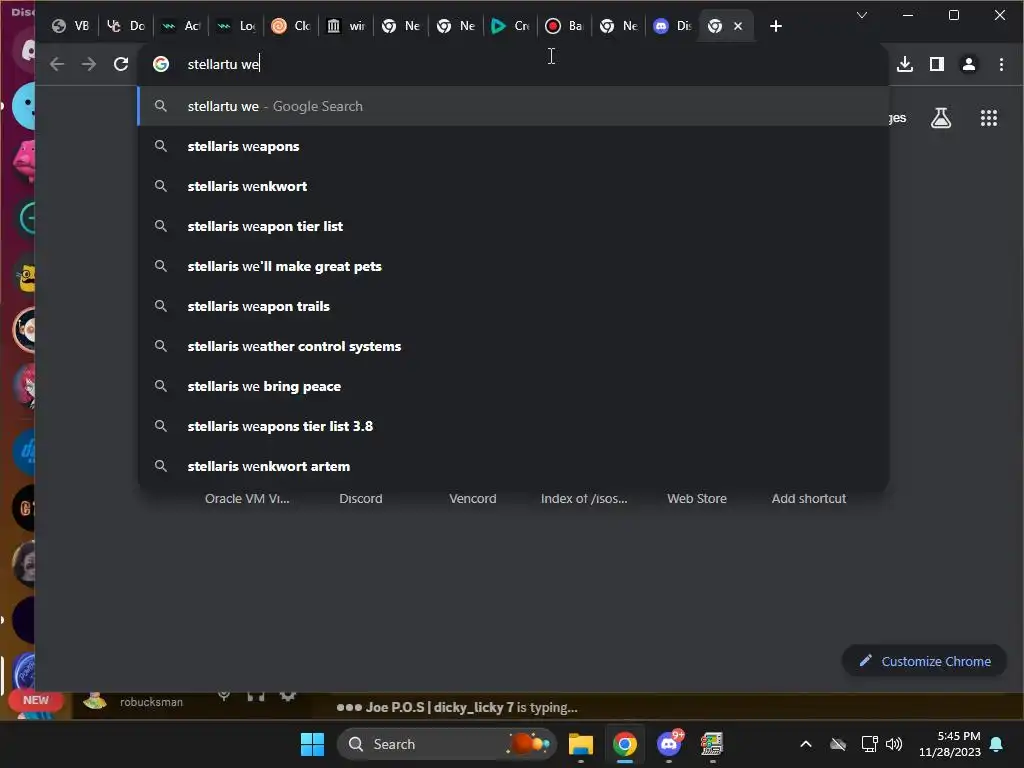Toggle the Chrome side panel icon

click(x=936, y=64)
